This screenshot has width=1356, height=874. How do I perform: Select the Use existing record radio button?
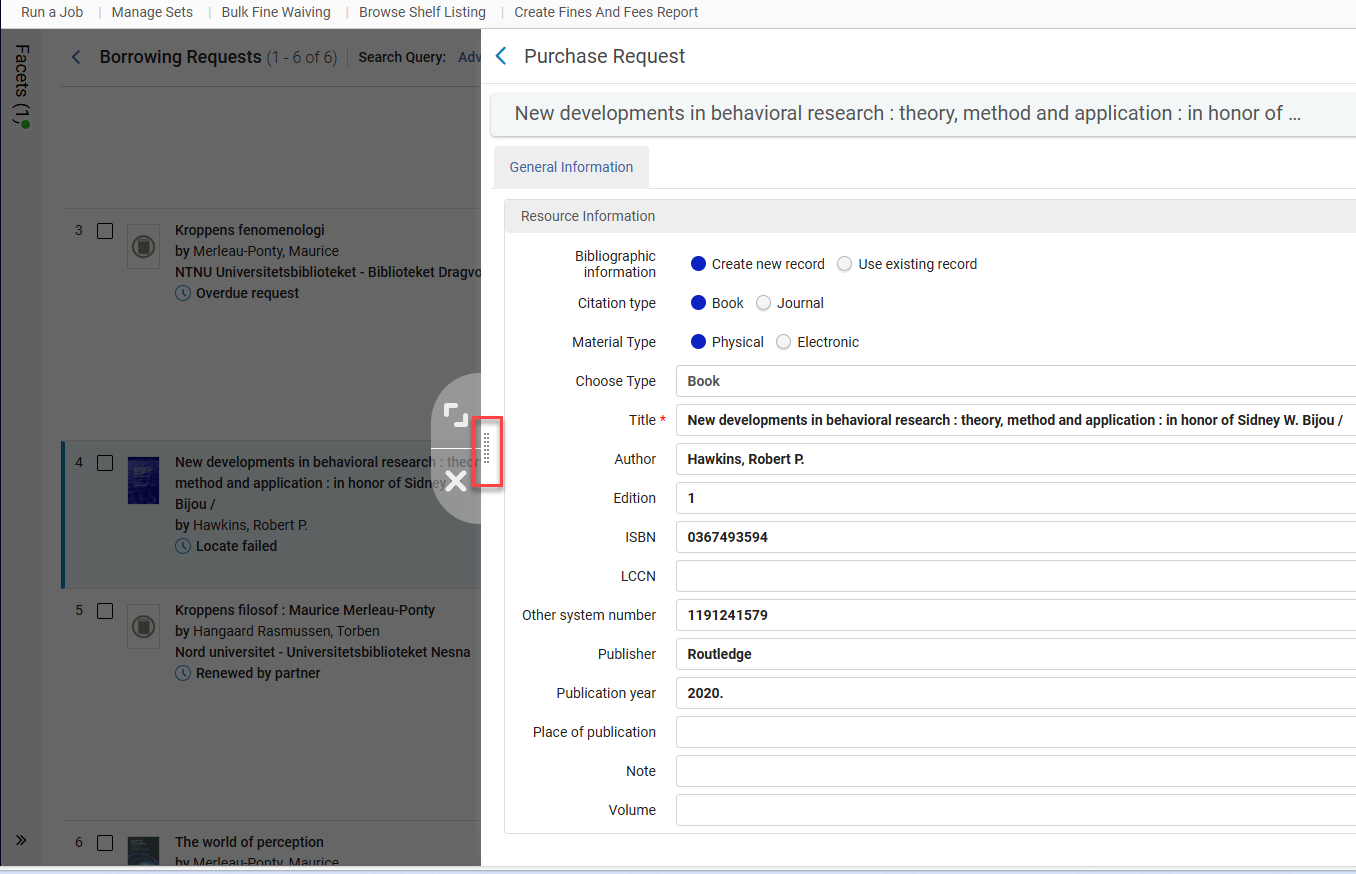[845, 264]
